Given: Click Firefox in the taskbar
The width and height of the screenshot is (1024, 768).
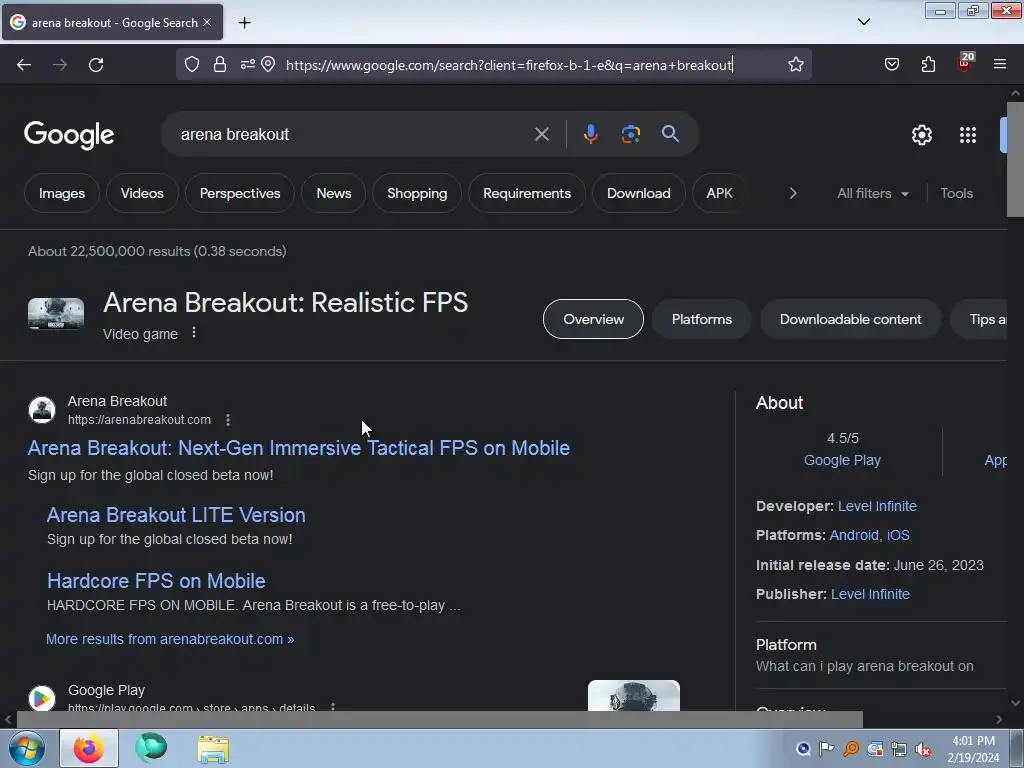Looking at the screenshot, I should pos(89,748).
